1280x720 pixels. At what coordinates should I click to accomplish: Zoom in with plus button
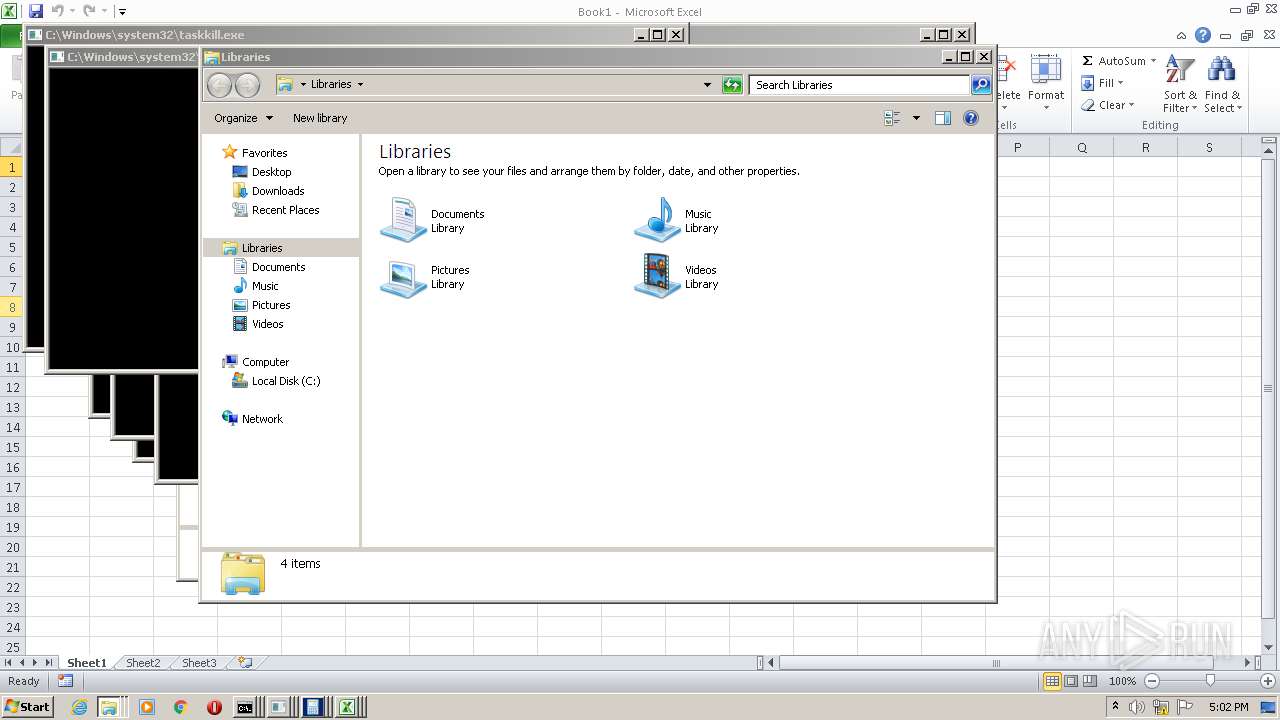[1268, 681]
